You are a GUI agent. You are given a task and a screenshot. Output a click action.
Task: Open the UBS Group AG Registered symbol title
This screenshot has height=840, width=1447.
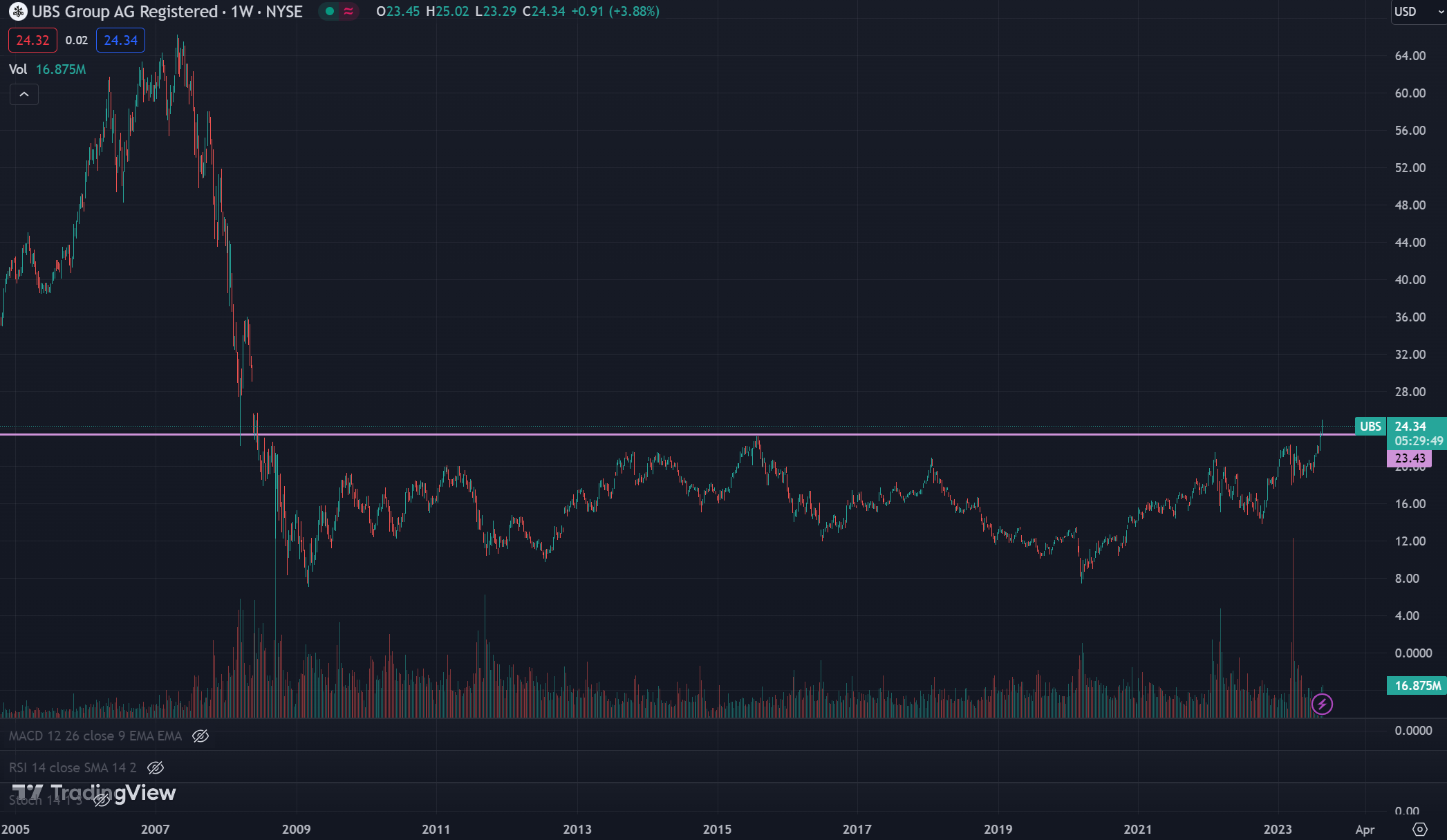[124, 12]
